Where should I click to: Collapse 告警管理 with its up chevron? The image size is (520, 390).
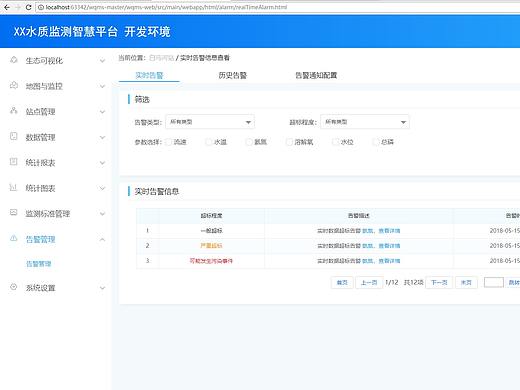pyautogui.click(x=102, y=239)
